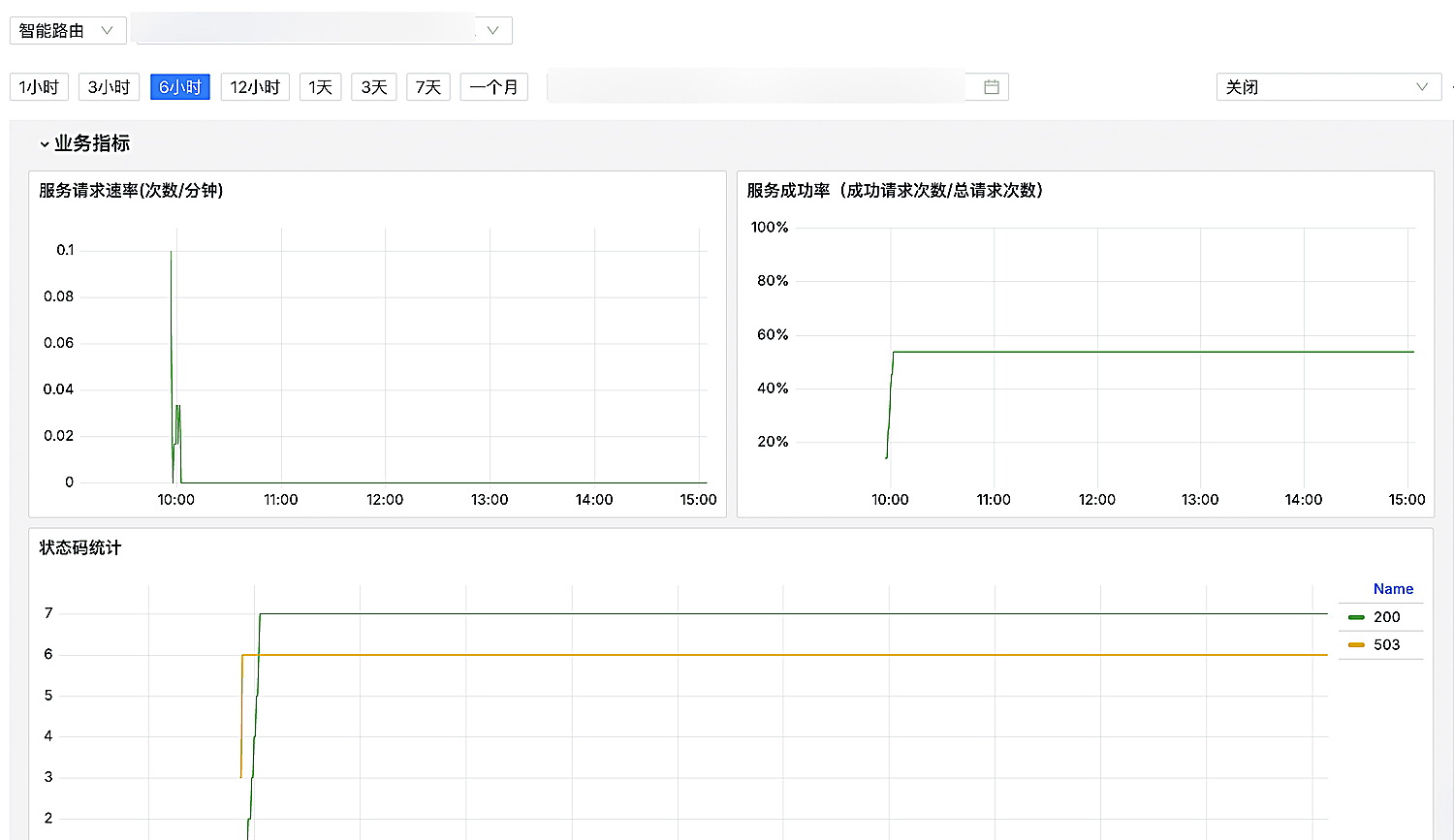Choose the 3天 time range
1454x840 pixels.
pos(374,87)
